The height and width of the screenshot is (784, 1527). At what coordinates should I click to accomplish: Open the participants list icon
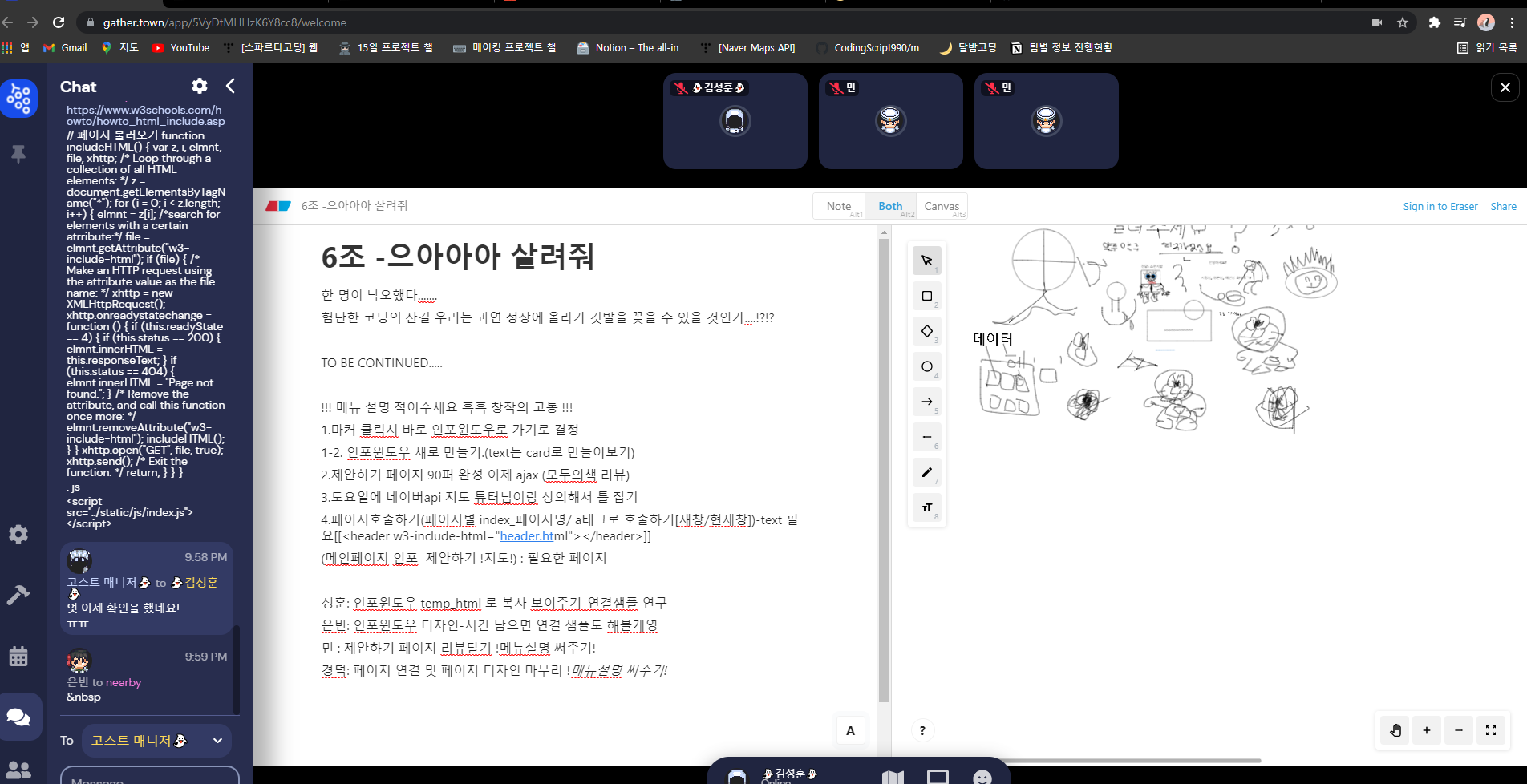18,770
